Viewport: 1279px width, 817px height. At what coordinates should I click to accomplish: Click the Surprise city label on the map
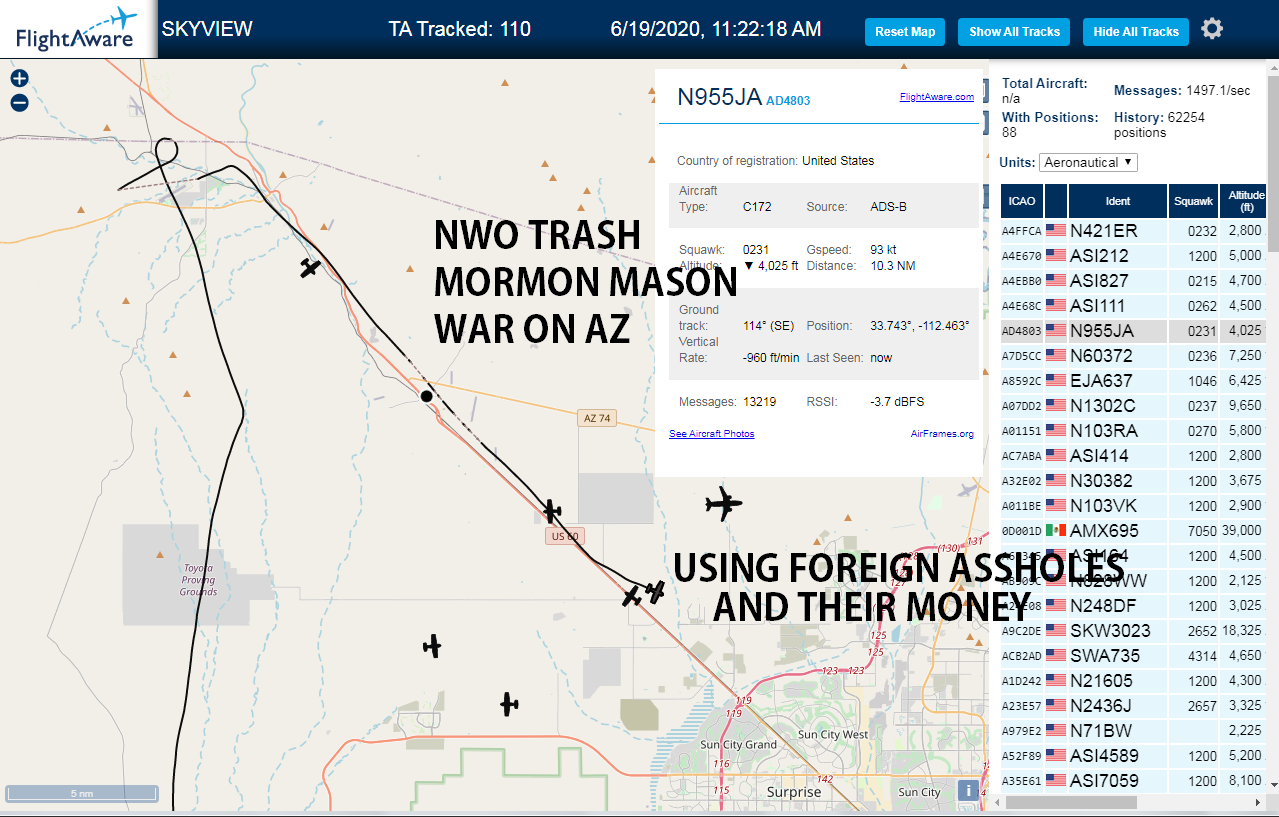793,792
